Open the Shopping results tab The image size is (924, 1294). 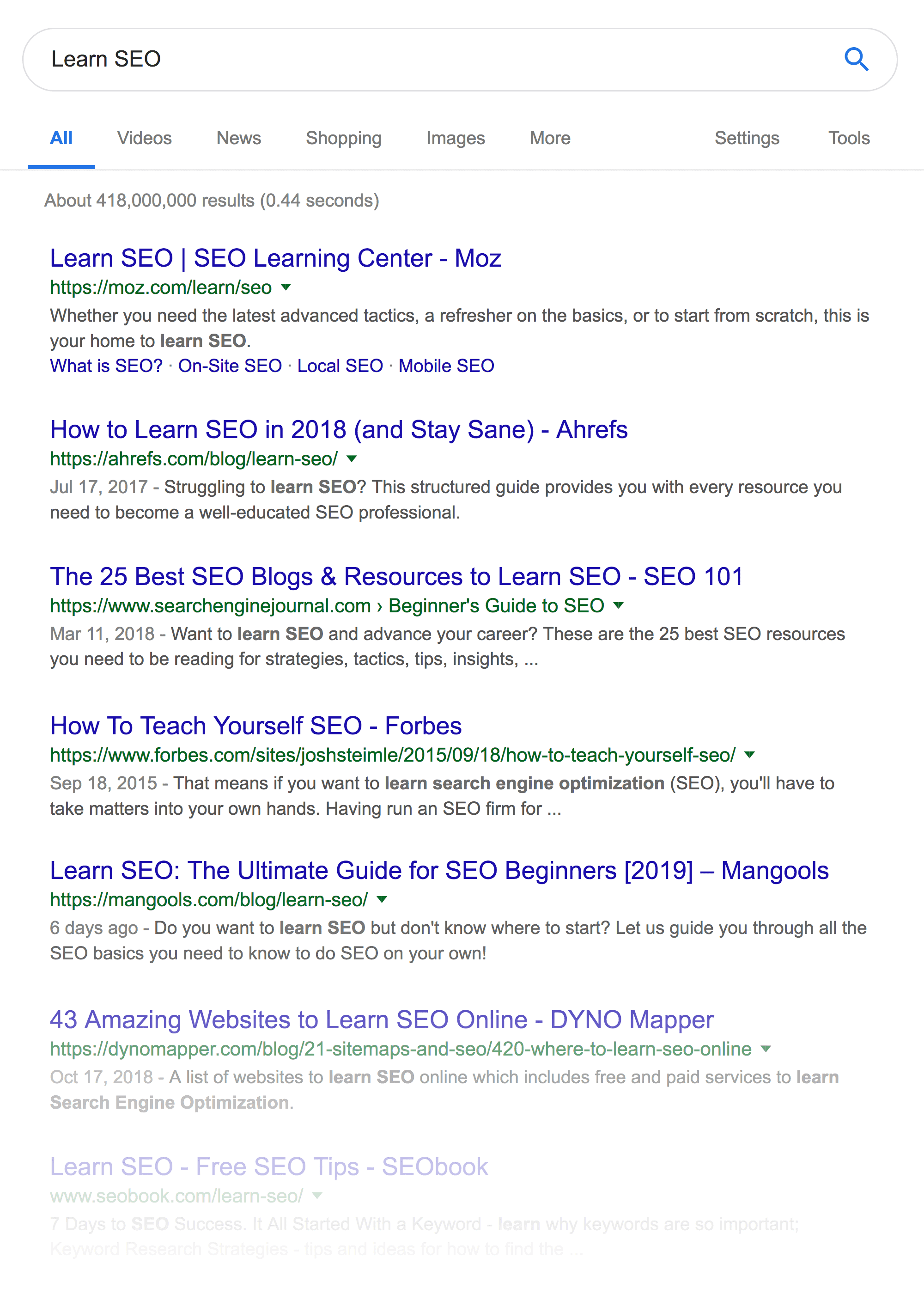coord(344,138)
